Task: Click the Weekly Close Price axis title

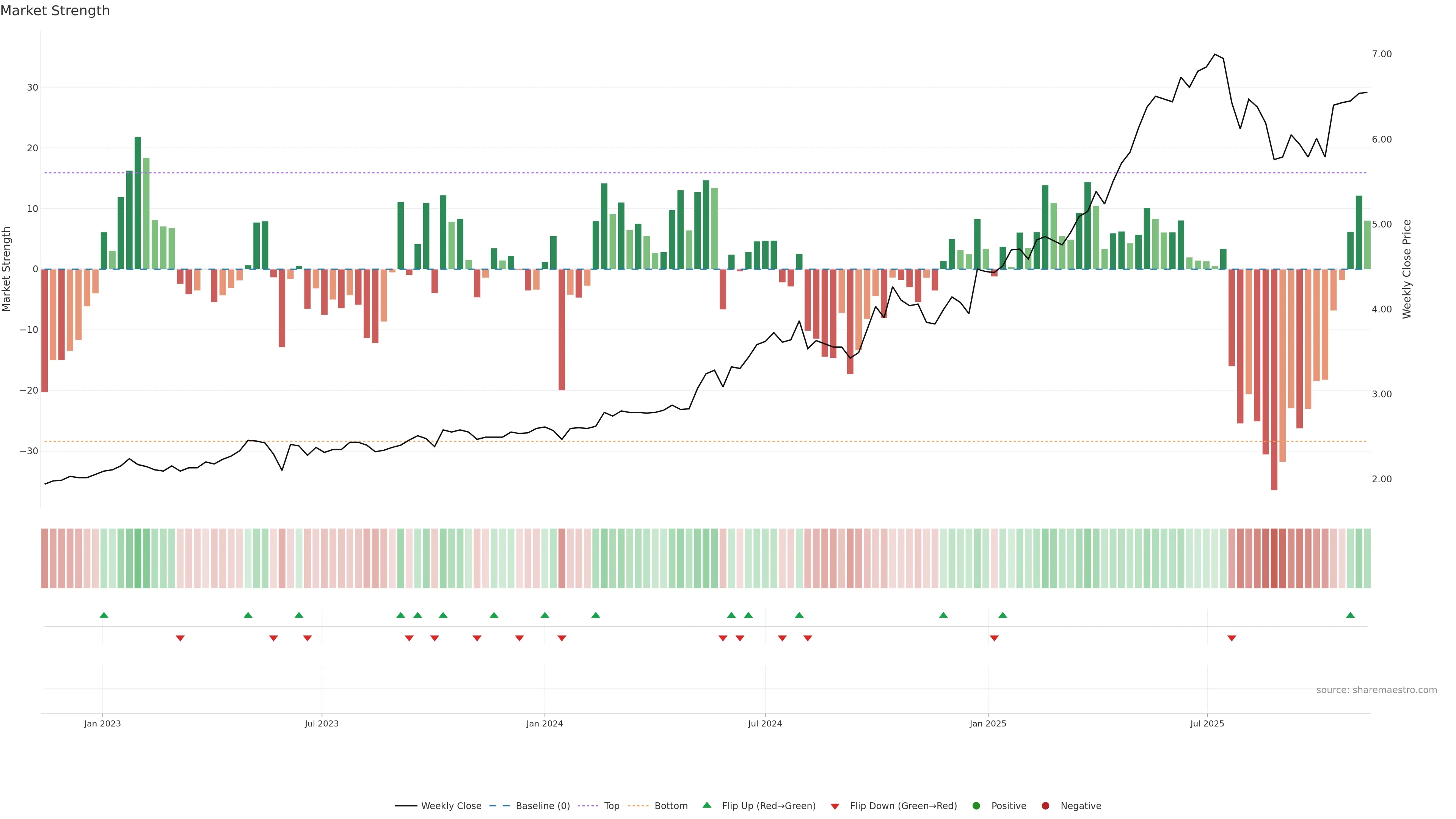Action: pos(1407,269)
